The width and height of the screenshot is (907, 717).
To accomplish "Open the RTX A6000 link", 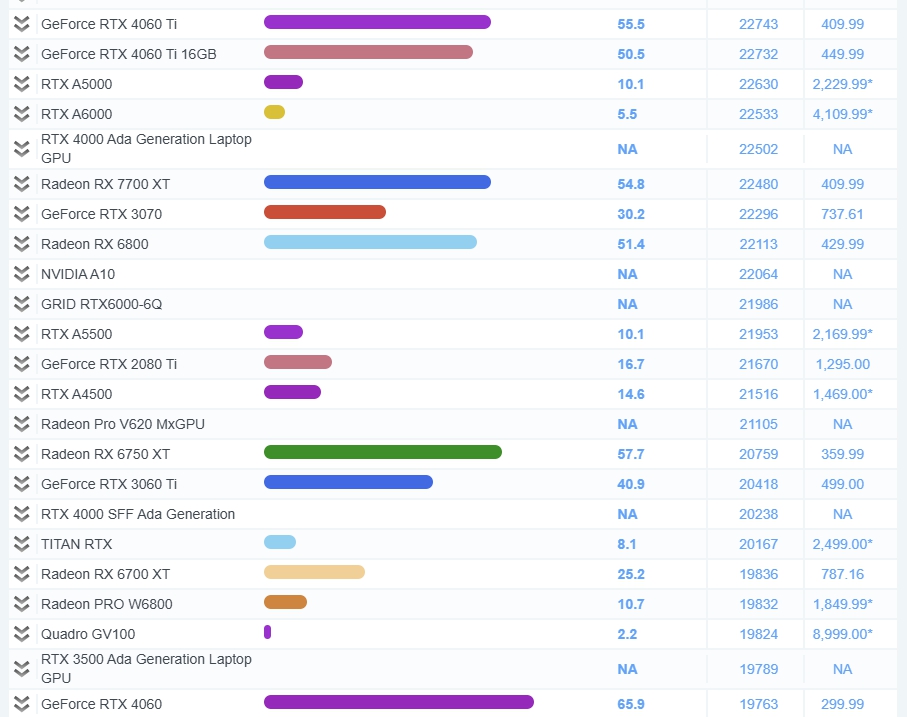I will click(x=76, y=114).
